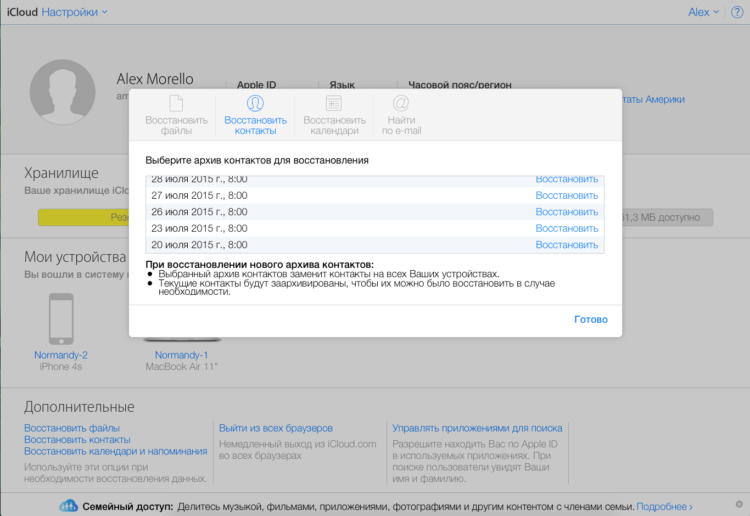Dismiss the Family Sharing banner with its close icon
Screen dimensions: 750x516
(x=739, y=504)
